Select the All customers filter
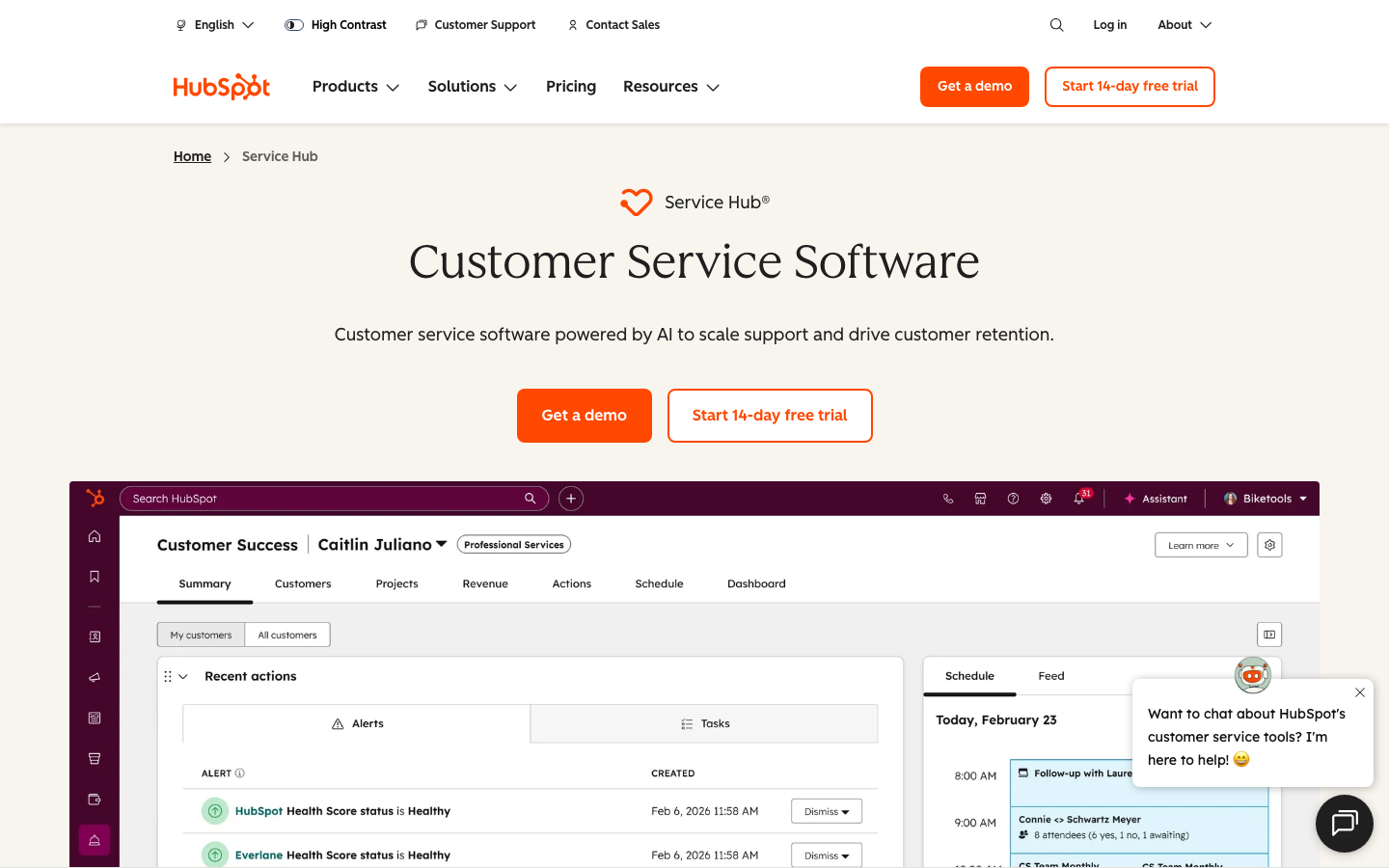The height and width of the screenshot is (868, 1389). click(287, 635)
